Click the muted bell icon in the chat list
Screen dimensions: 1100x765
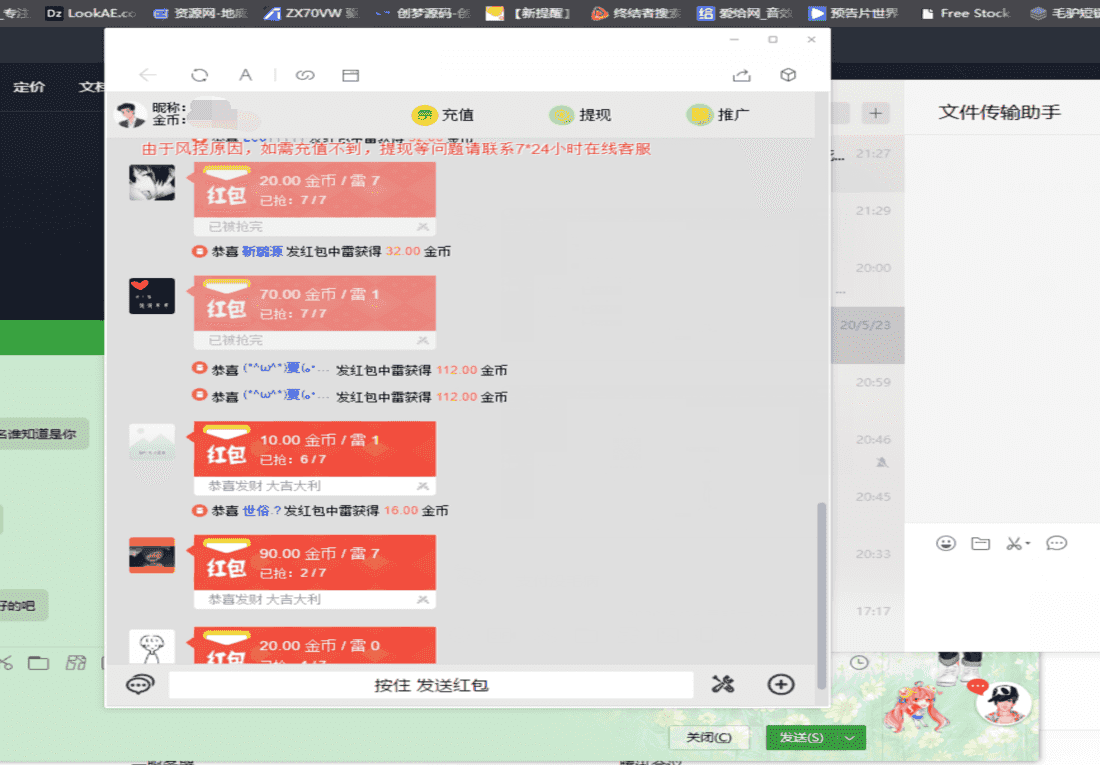click(x=882, y=463)
